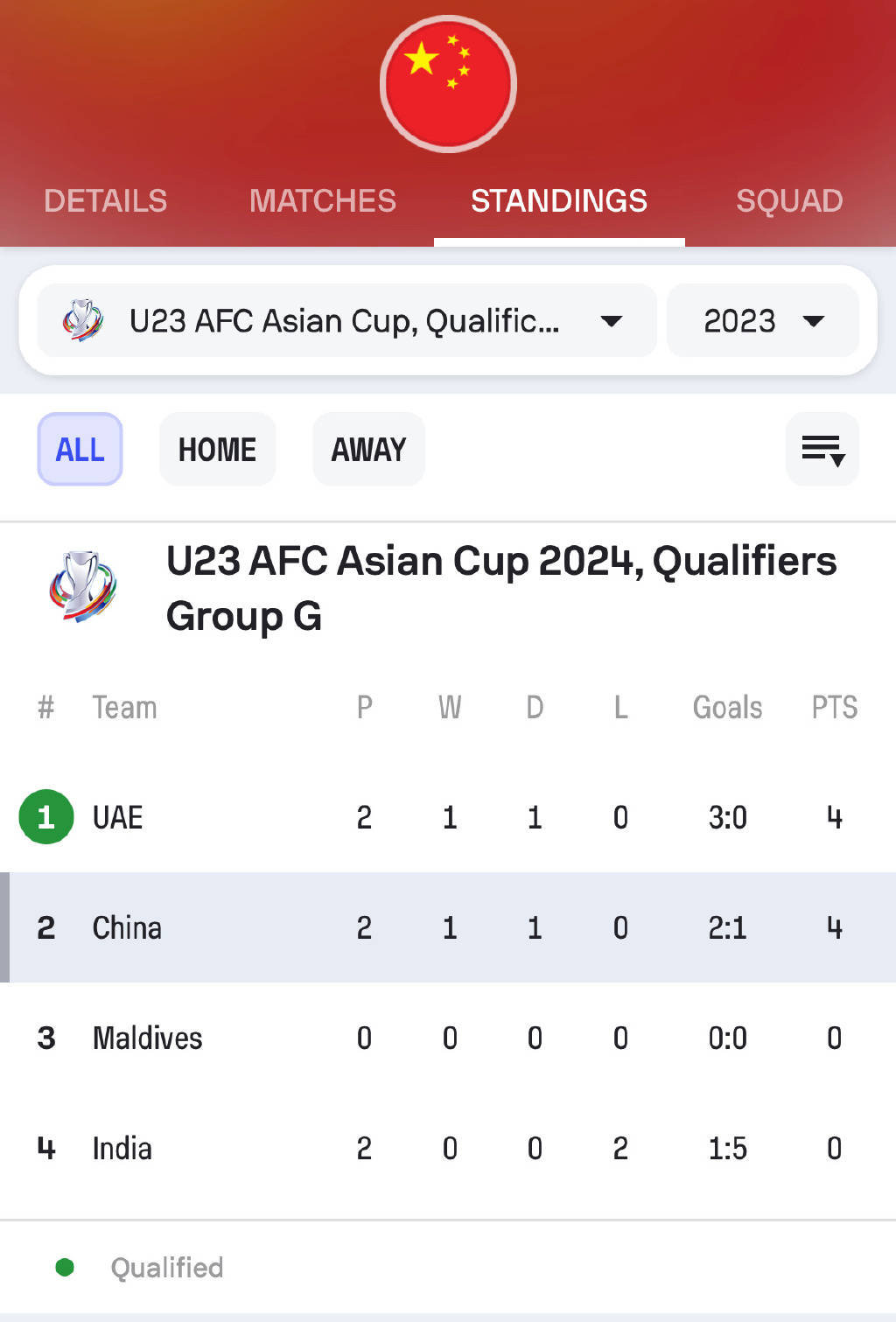Image resolution: width=896 pixels, height=1322 pixels.
Task: Click the arrow next to 2023
Action: [x=814, y=321]
